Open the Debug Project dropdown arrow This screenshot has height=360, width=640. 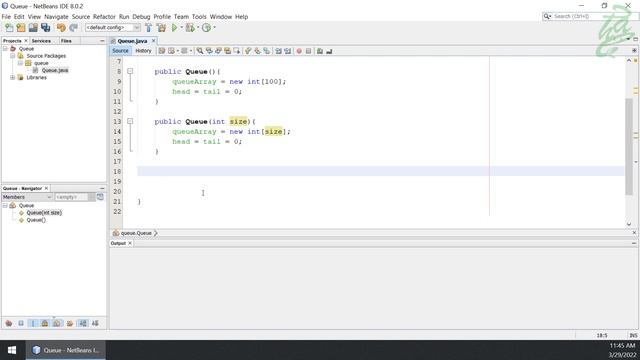198,27
